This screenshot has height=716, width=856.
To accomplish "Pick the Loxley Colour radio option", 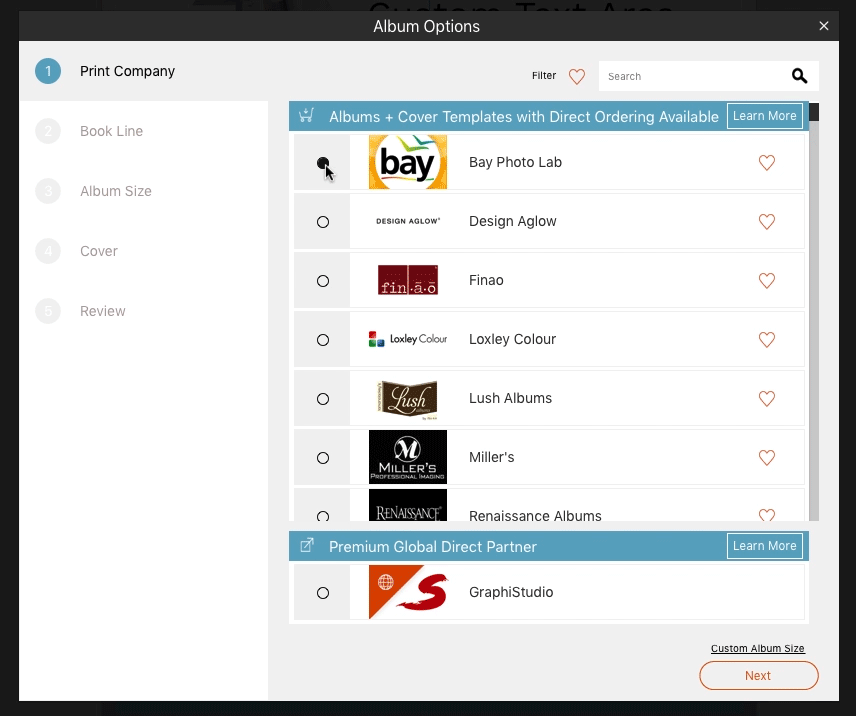I will click(x=323, y=340).
